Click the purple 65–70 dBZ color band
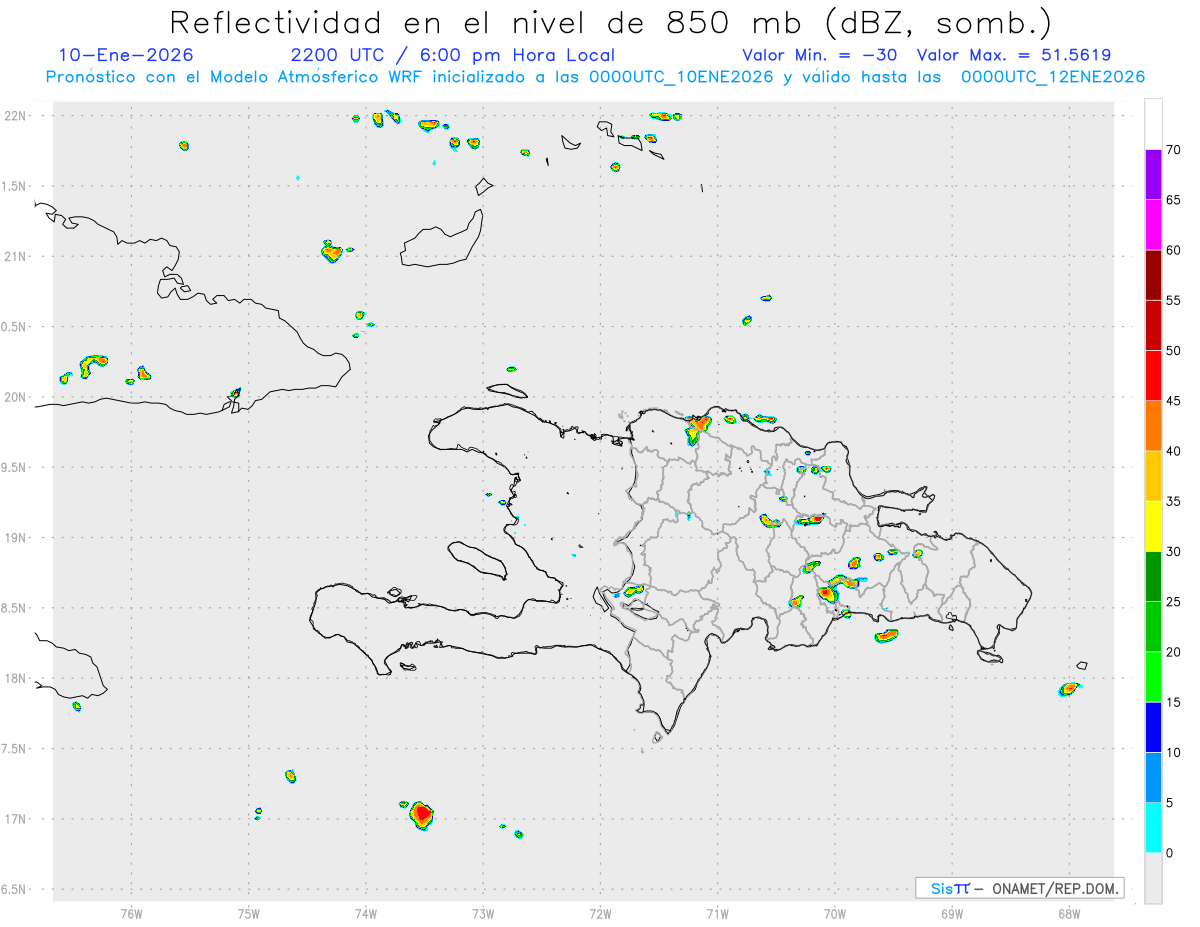 (x=1153, y=175)
